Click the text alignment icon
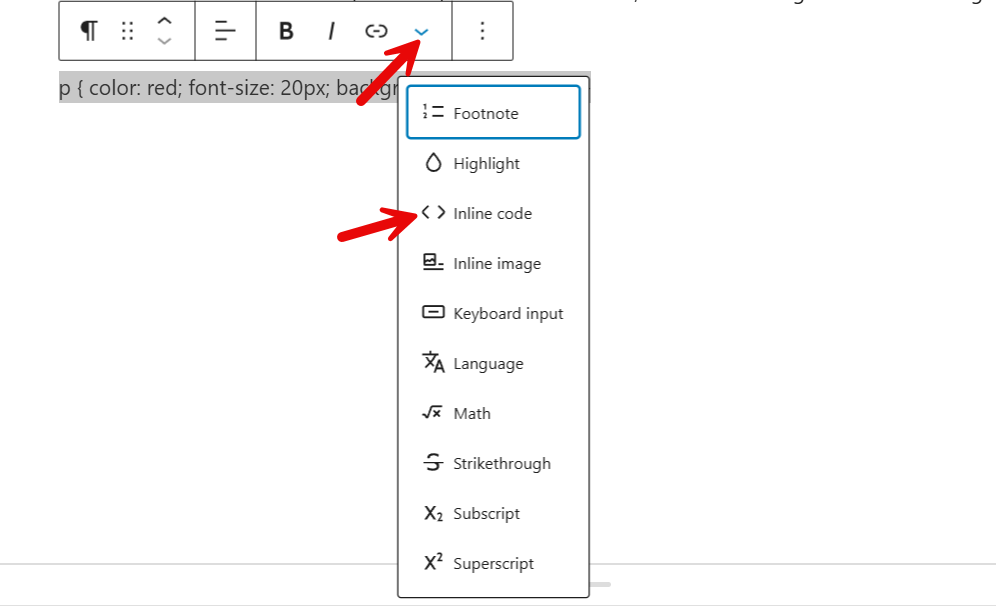The width and height of the screenshot is (996, 612). 225,31
